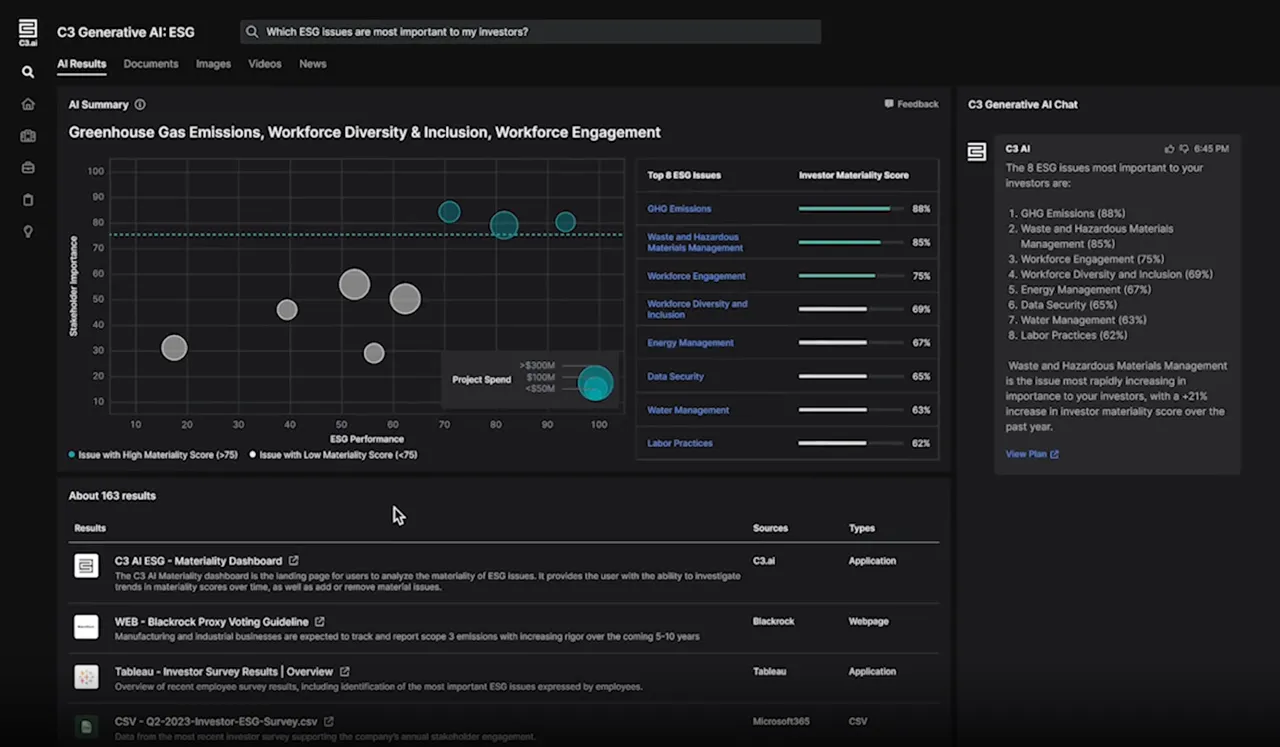Click the gray bubble near ESG performance 39
The image size is (1280, 747).
click(287, 310)
